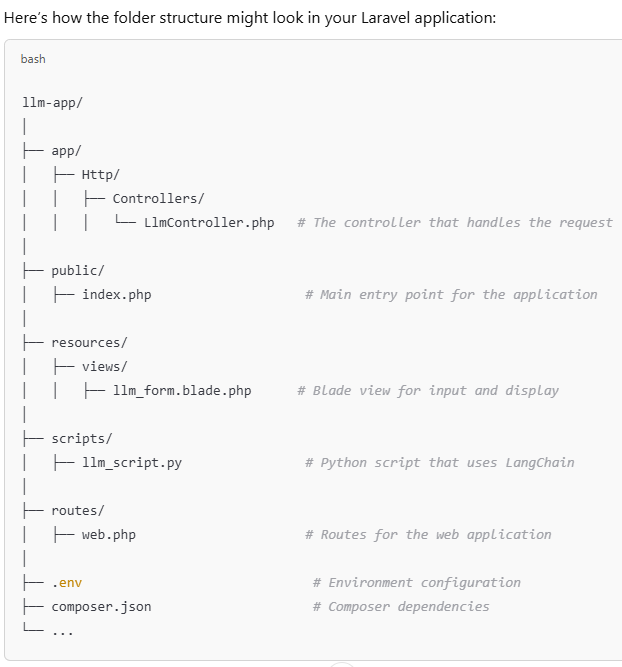Viewport: 622px width, 667px height.
Task: Select the Controllers/ folder name
Action: 158,199
